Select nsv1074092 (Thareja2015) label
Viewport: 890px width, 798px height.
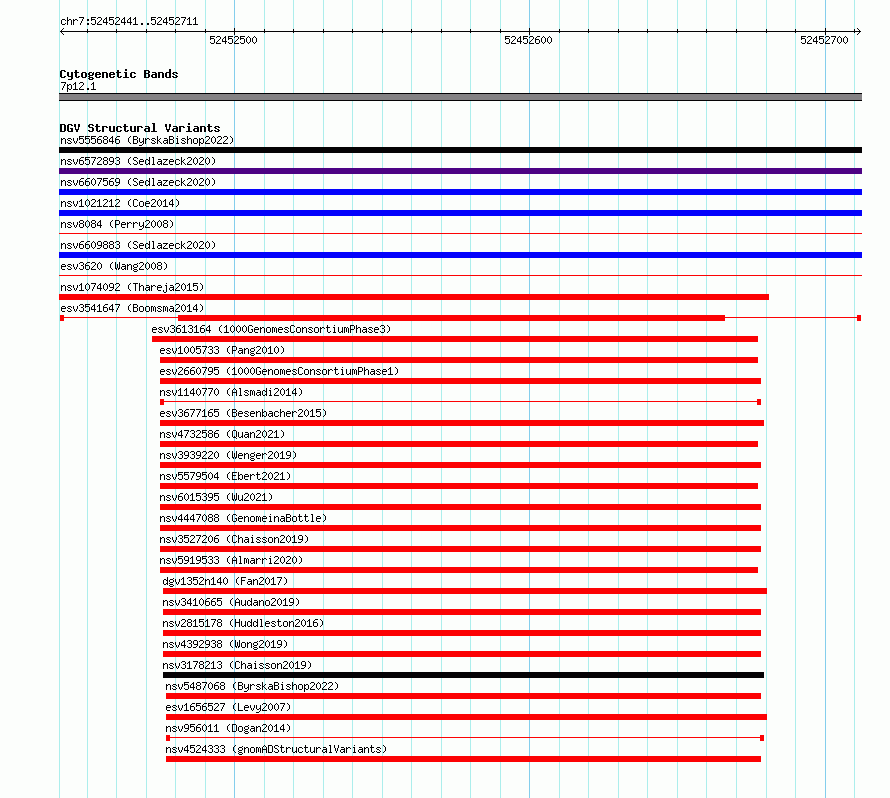[x=132, y=287]
